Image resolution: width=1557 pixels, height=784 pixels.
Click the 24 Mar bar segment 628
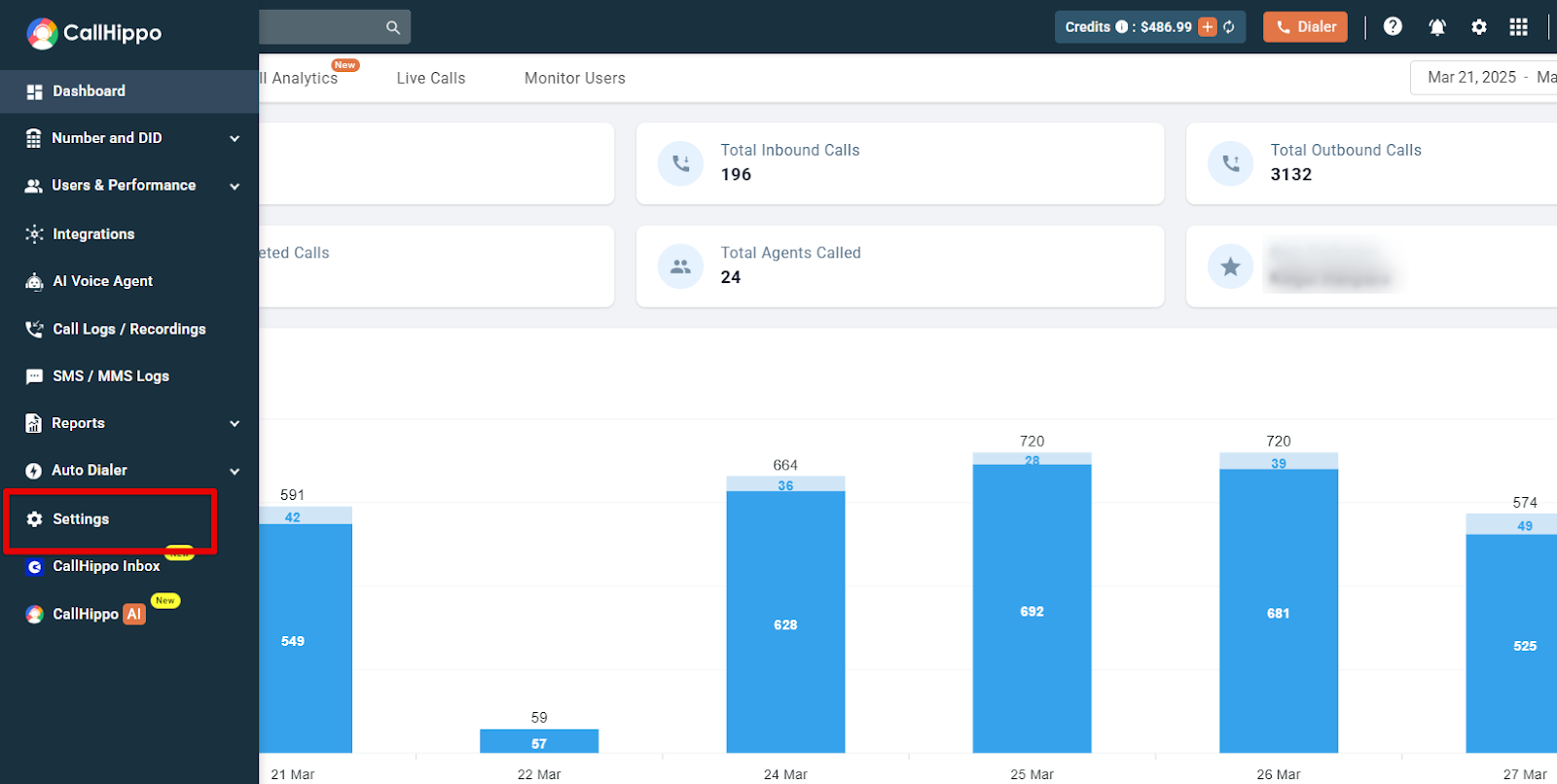pyautogui.click(x=785, y=623)
